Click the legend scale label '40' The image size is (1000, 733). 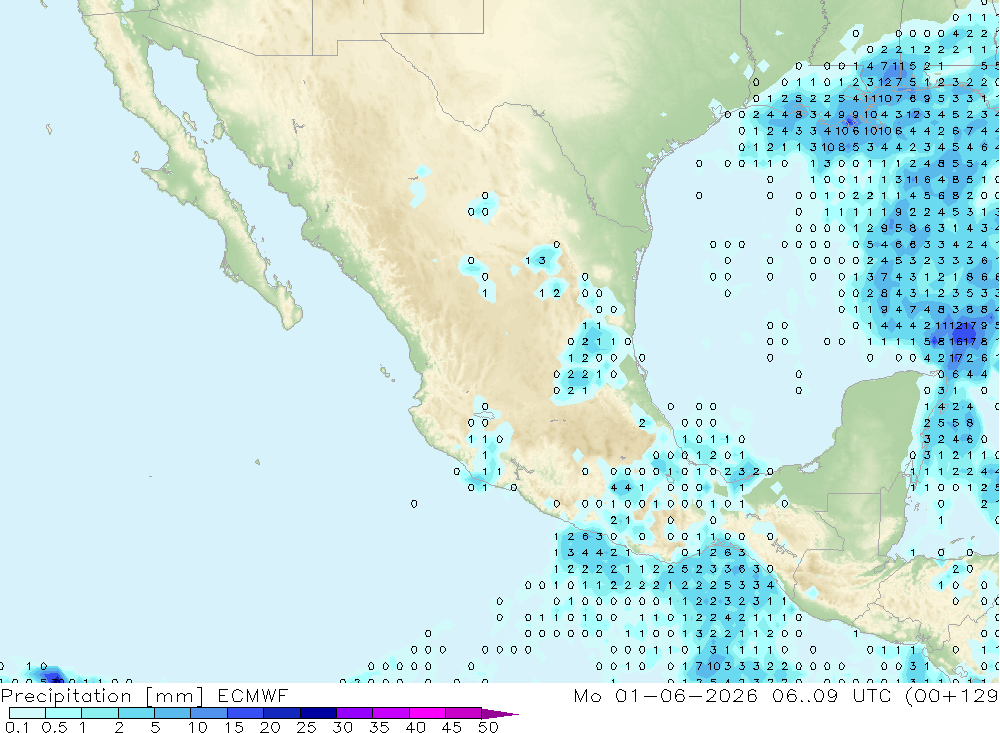[416, 727]
